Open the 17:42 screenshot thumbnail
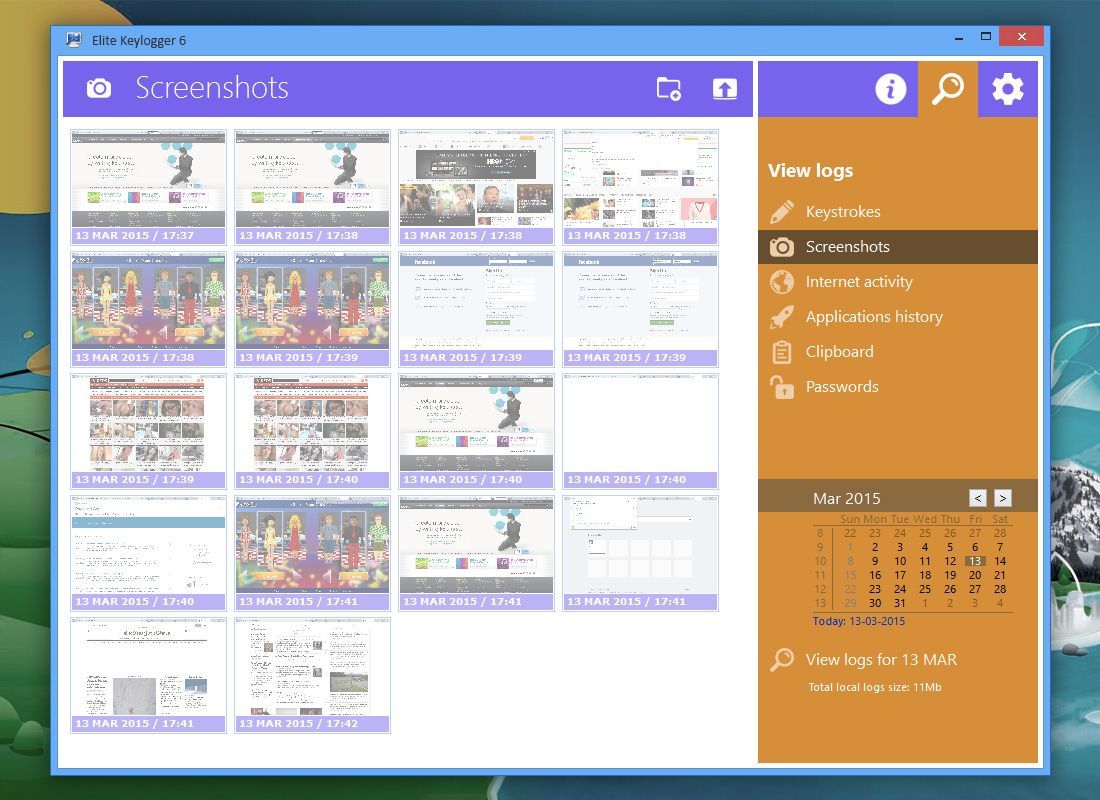The height and width of the screenshot is (800, 1100). pyautogui.click(x=312, y=675)
